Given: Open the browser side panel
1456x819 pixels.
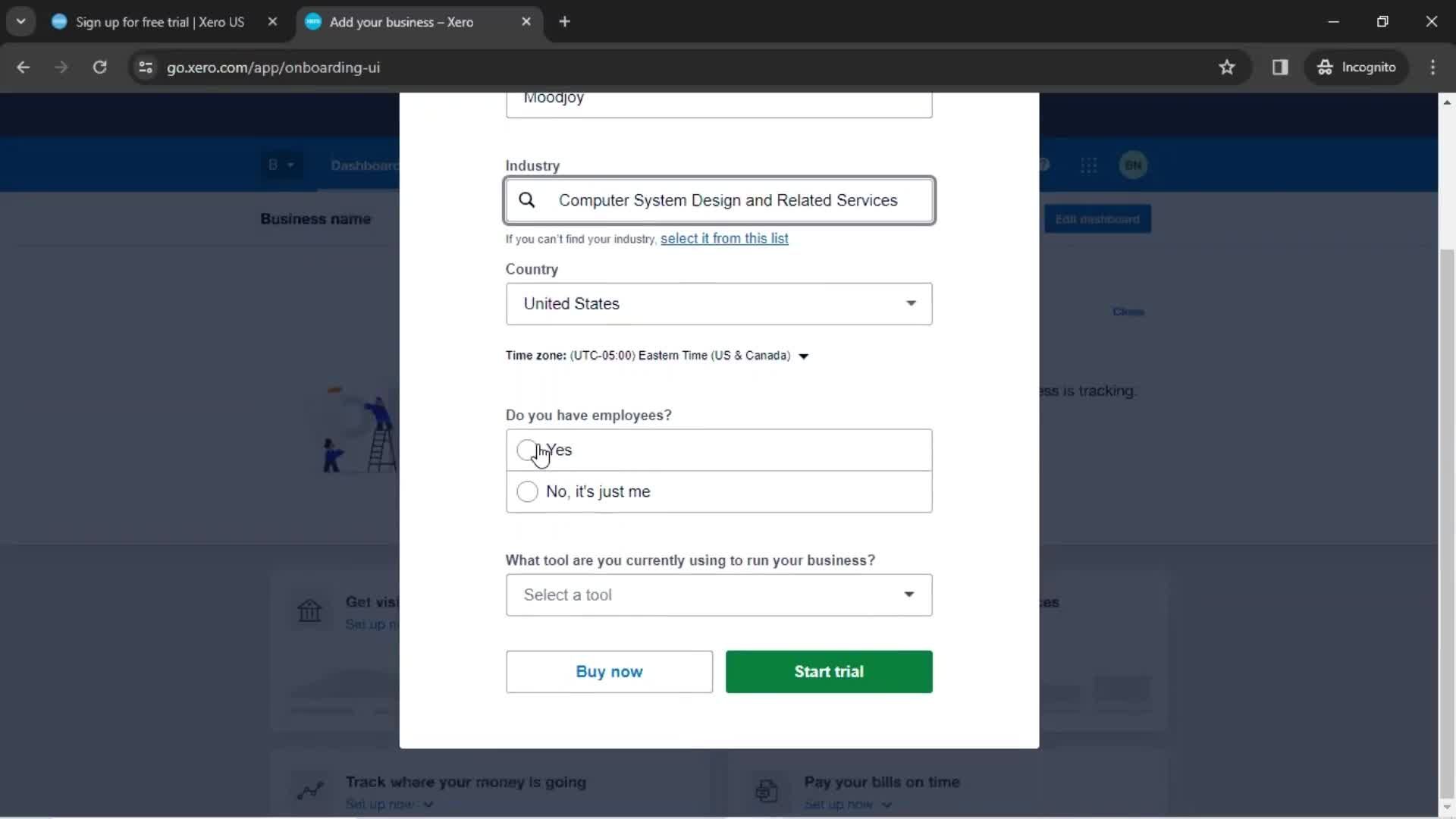Looking at the screenshot, I should coord(1280,67).
